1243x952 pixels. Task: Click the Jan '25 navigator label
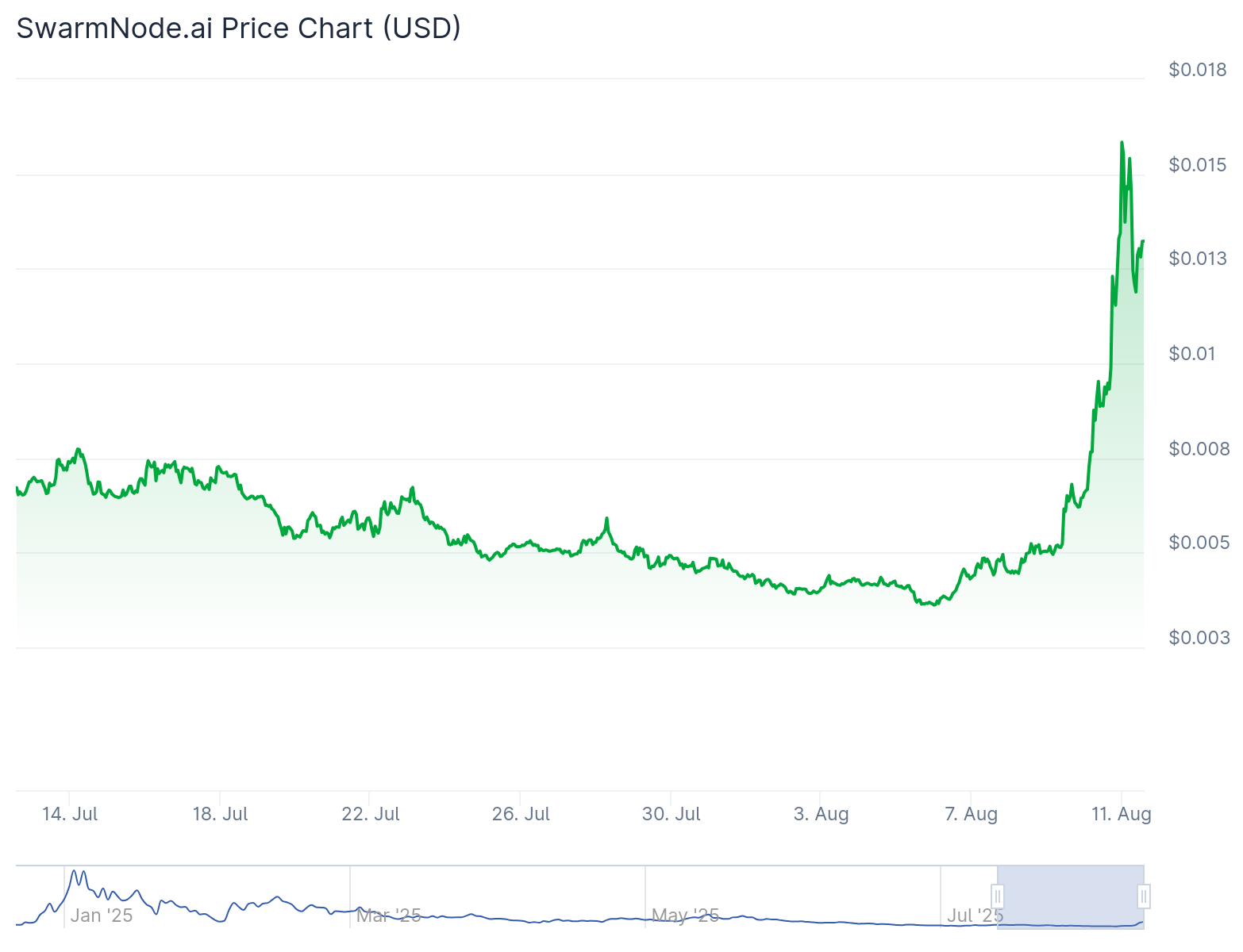pyautogui.click(x=102, y=916)
